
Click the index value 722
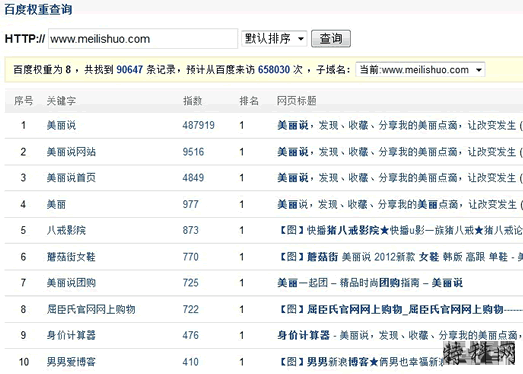[190, 309]
